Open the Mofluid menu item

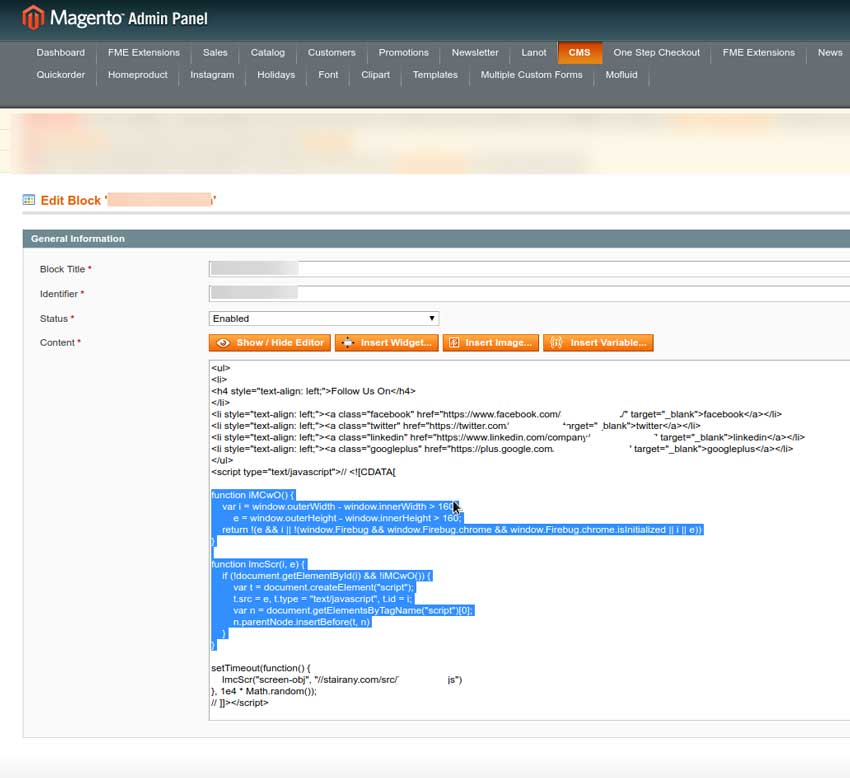coord(622,74)
